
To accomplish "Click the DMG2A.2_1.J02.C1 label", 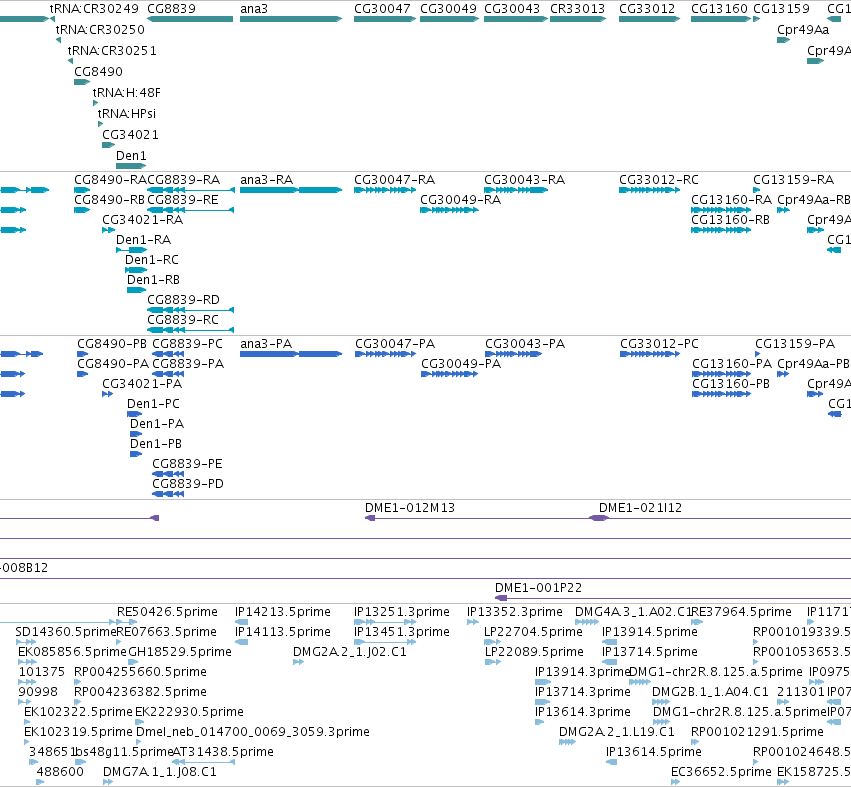I will [350, 652].
